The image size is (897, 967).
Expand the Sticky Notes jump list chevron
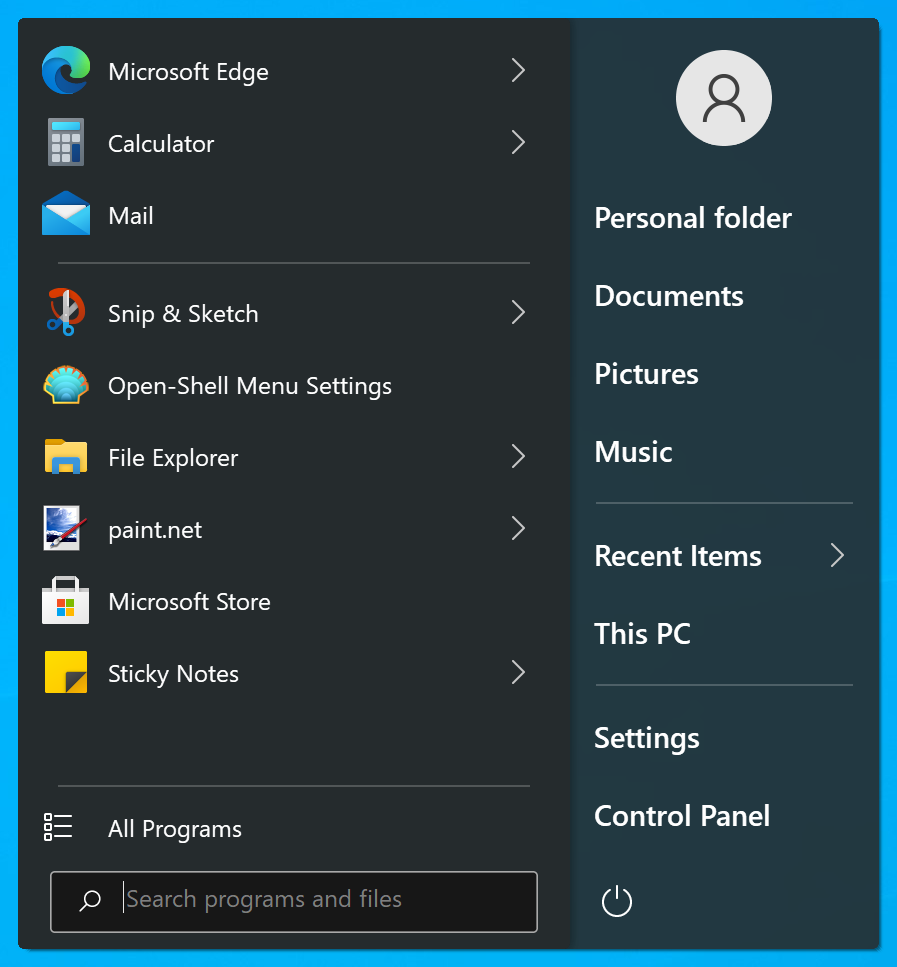[x=518, y=672]
